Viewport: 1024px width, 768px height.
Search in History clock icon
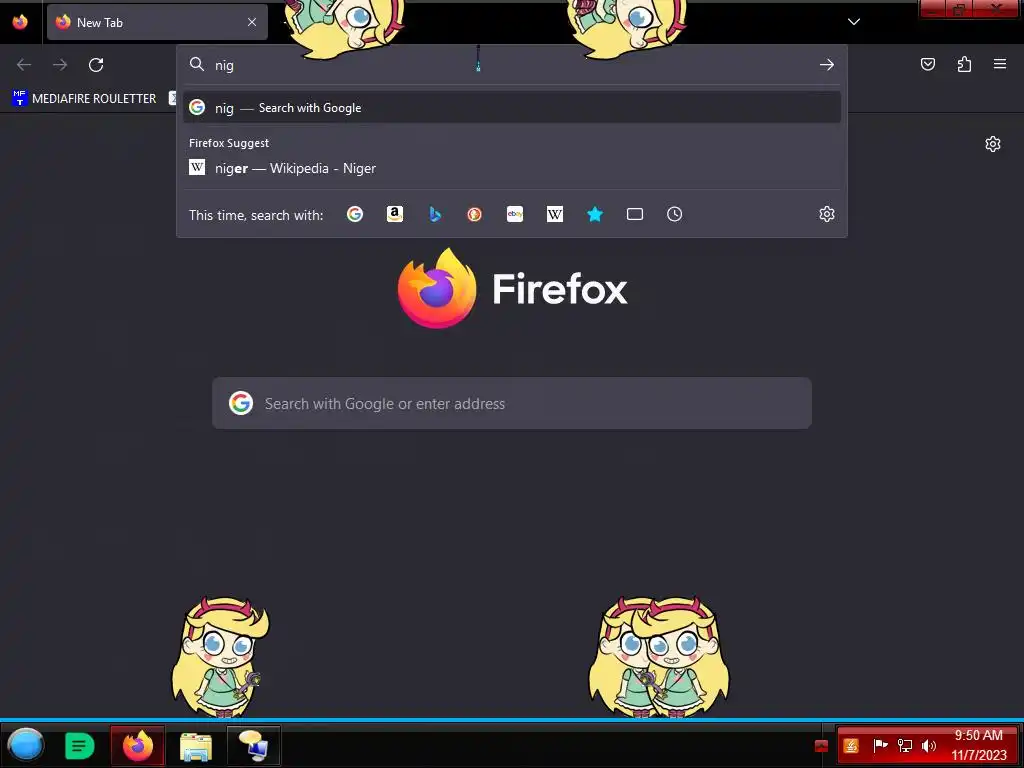(675, 214)
